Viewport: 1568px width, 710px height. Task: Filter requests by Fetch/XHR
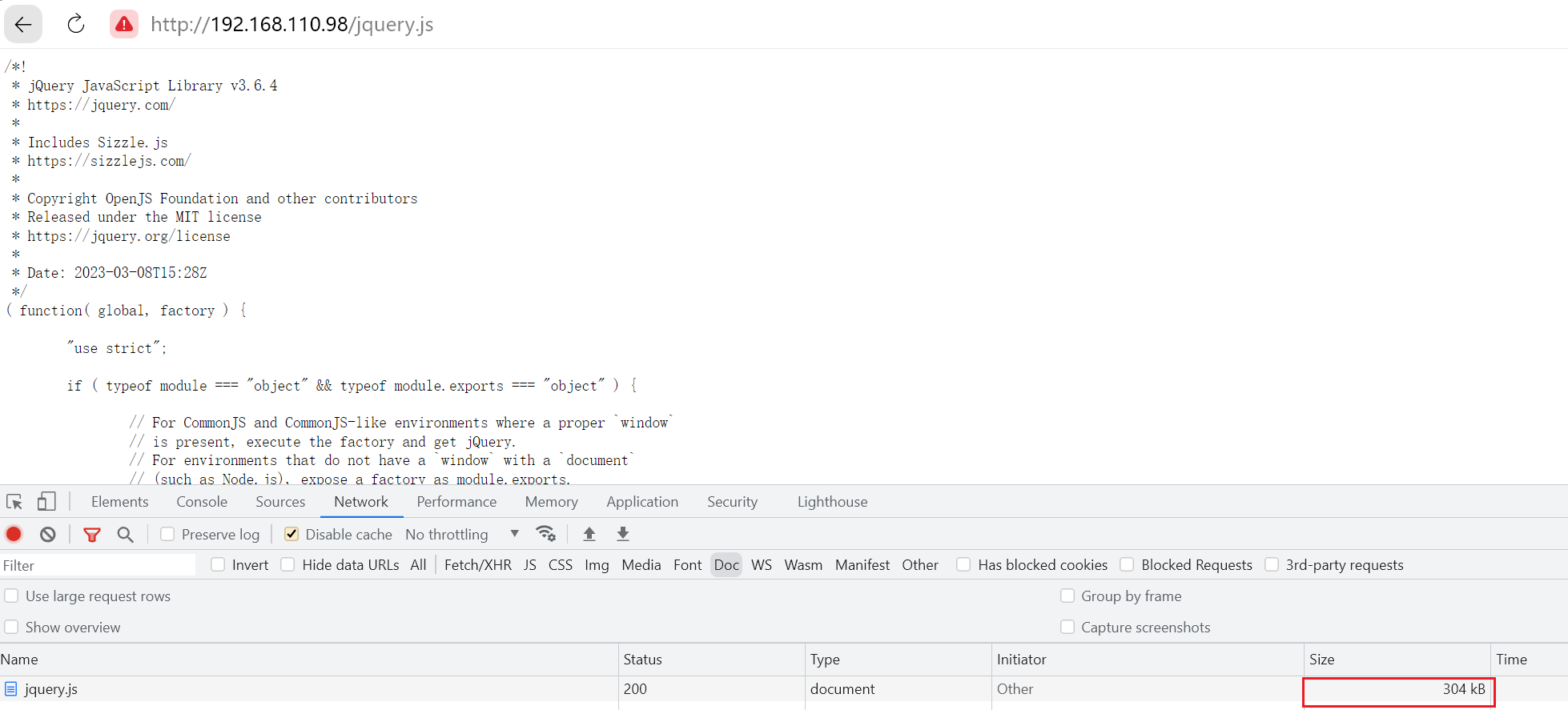(x=478, y=565)
